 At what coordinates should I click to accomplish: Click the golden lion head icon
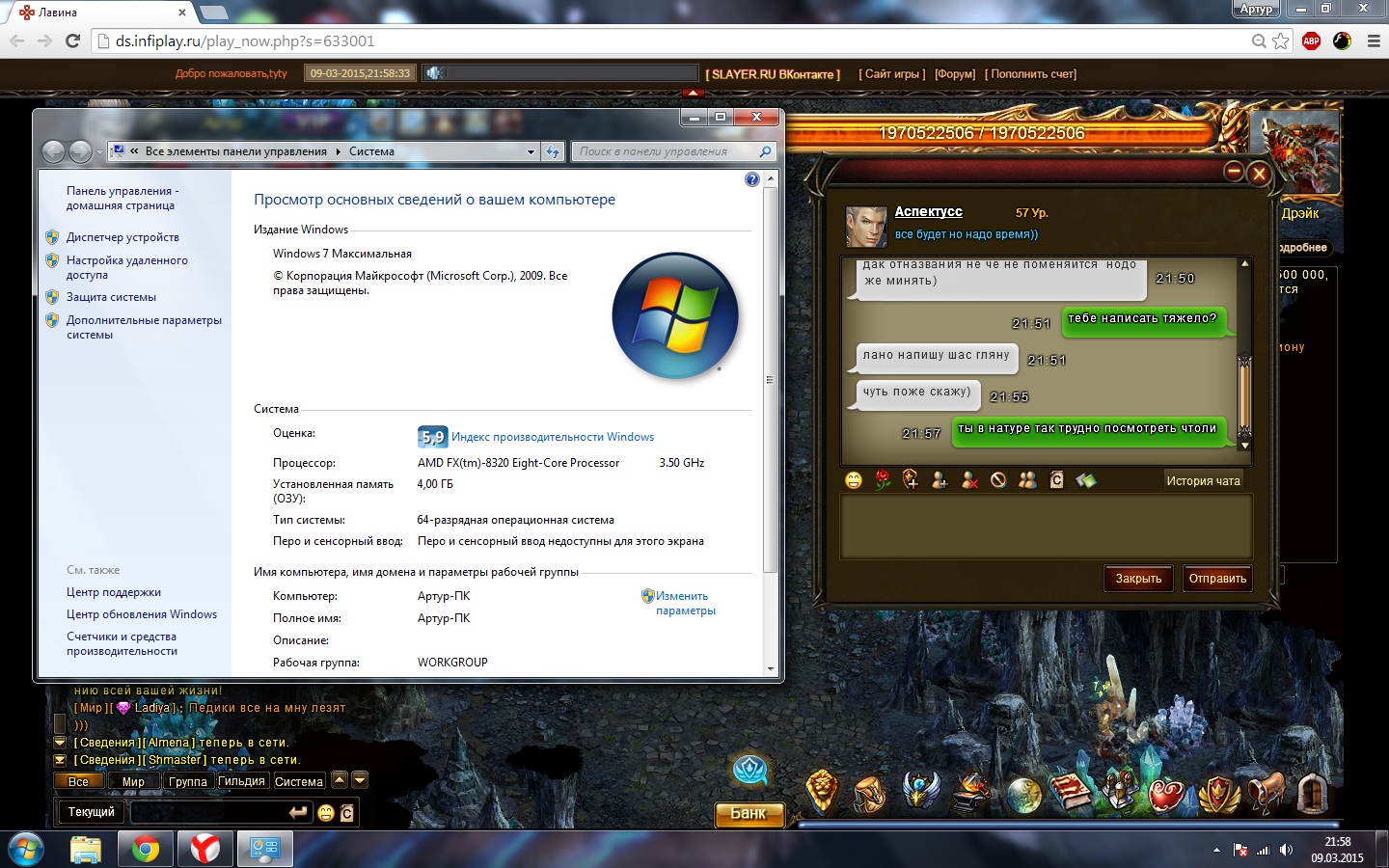[821, 793]
